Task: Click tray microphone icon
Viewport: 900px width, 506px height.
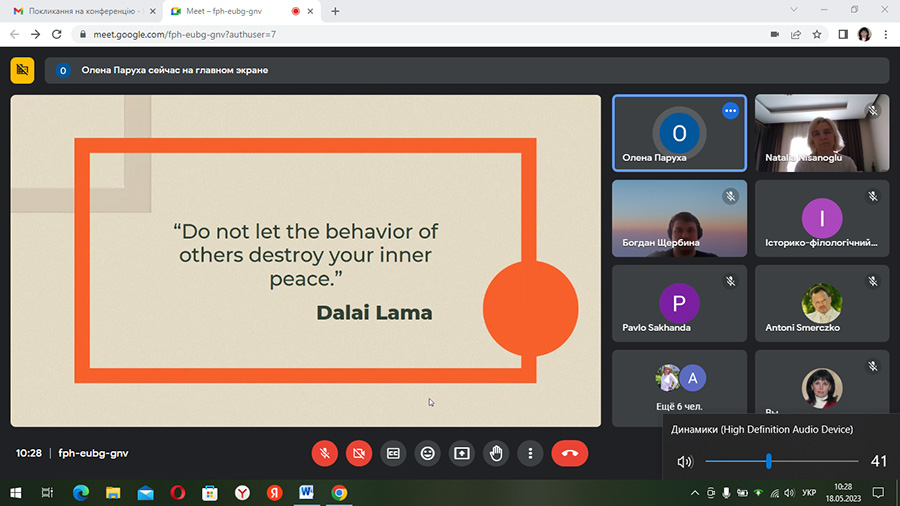Action: (726, 493)
